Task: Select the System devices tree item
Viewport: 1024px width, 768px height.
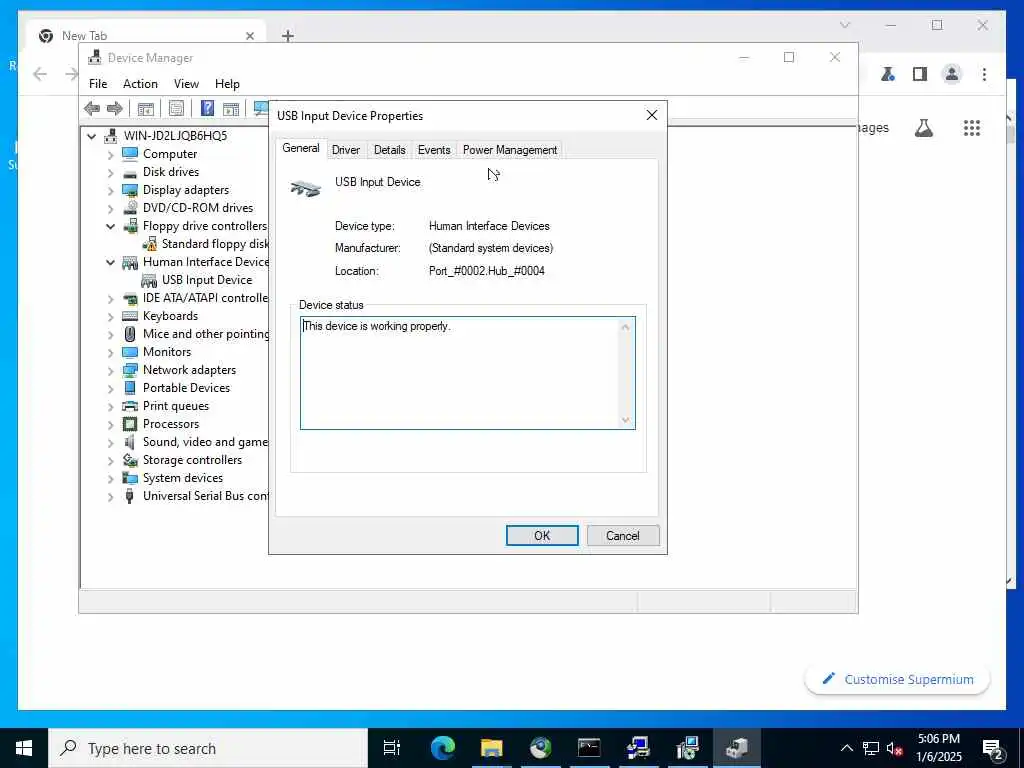Action: click(183, 478)
